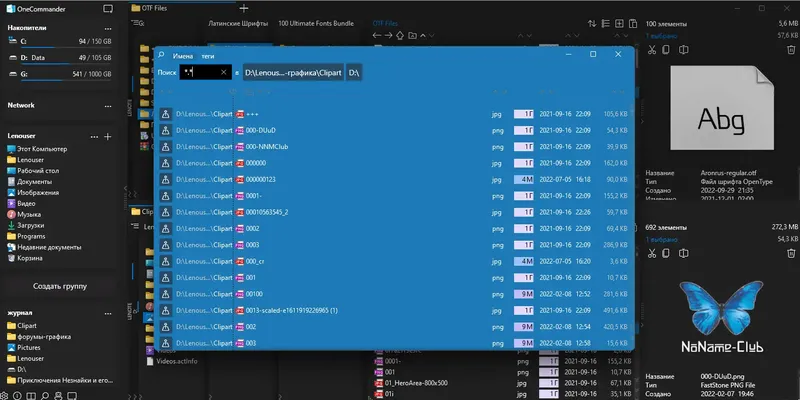Viewport: 800px width, 400px height.
Task: Click the location icon for the 000_cr row
Action: tap(165, 261)
